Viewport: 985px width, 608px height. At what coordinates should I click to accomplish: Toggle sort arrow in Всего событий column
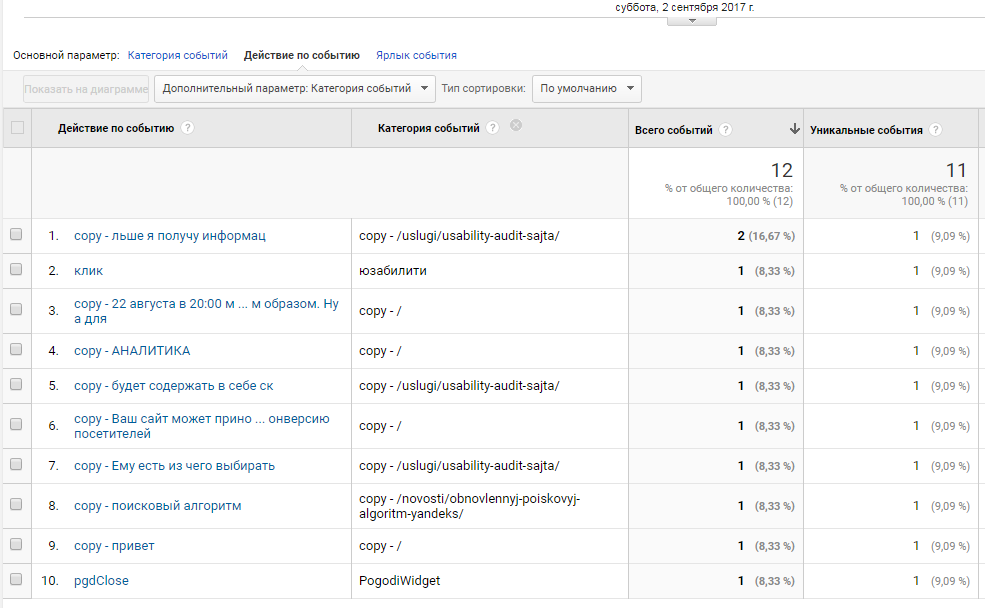point(795,129)
